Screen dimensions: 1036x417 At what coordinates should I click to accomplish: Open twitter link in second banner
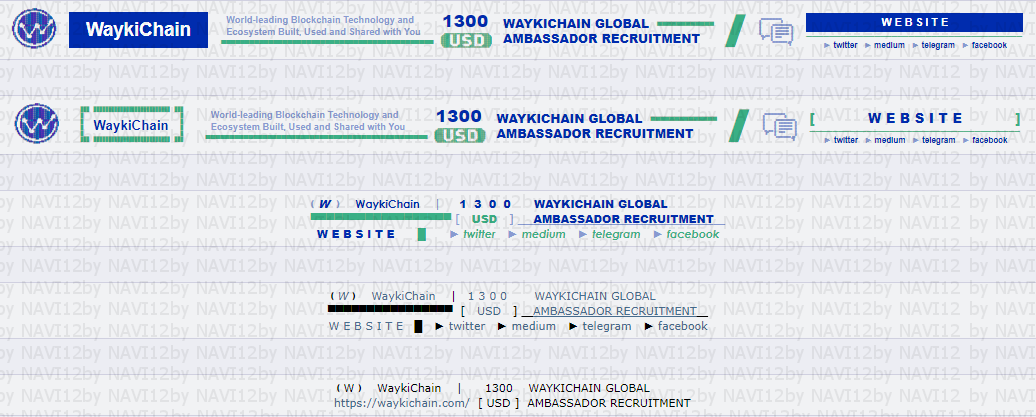tap(846, 140)
